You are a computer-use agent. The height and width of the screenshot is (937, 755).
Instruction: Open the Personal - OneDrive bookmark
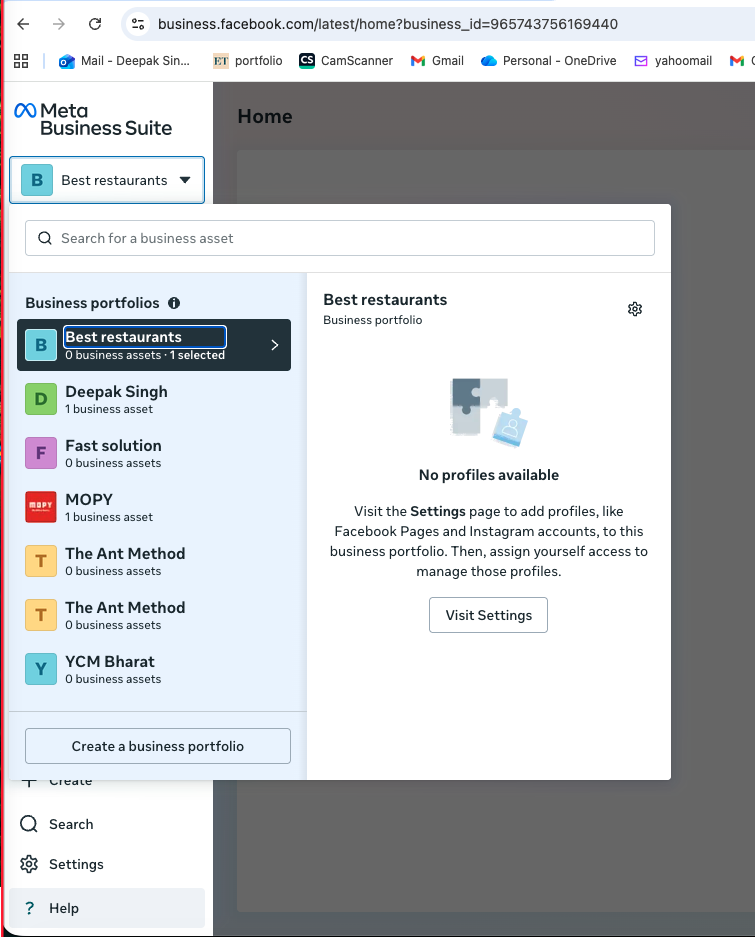click(x=548, y=61)
